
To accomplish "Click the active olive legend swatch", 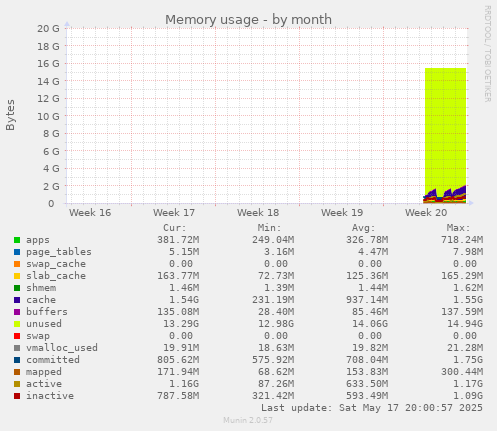I will click(17, 384).
